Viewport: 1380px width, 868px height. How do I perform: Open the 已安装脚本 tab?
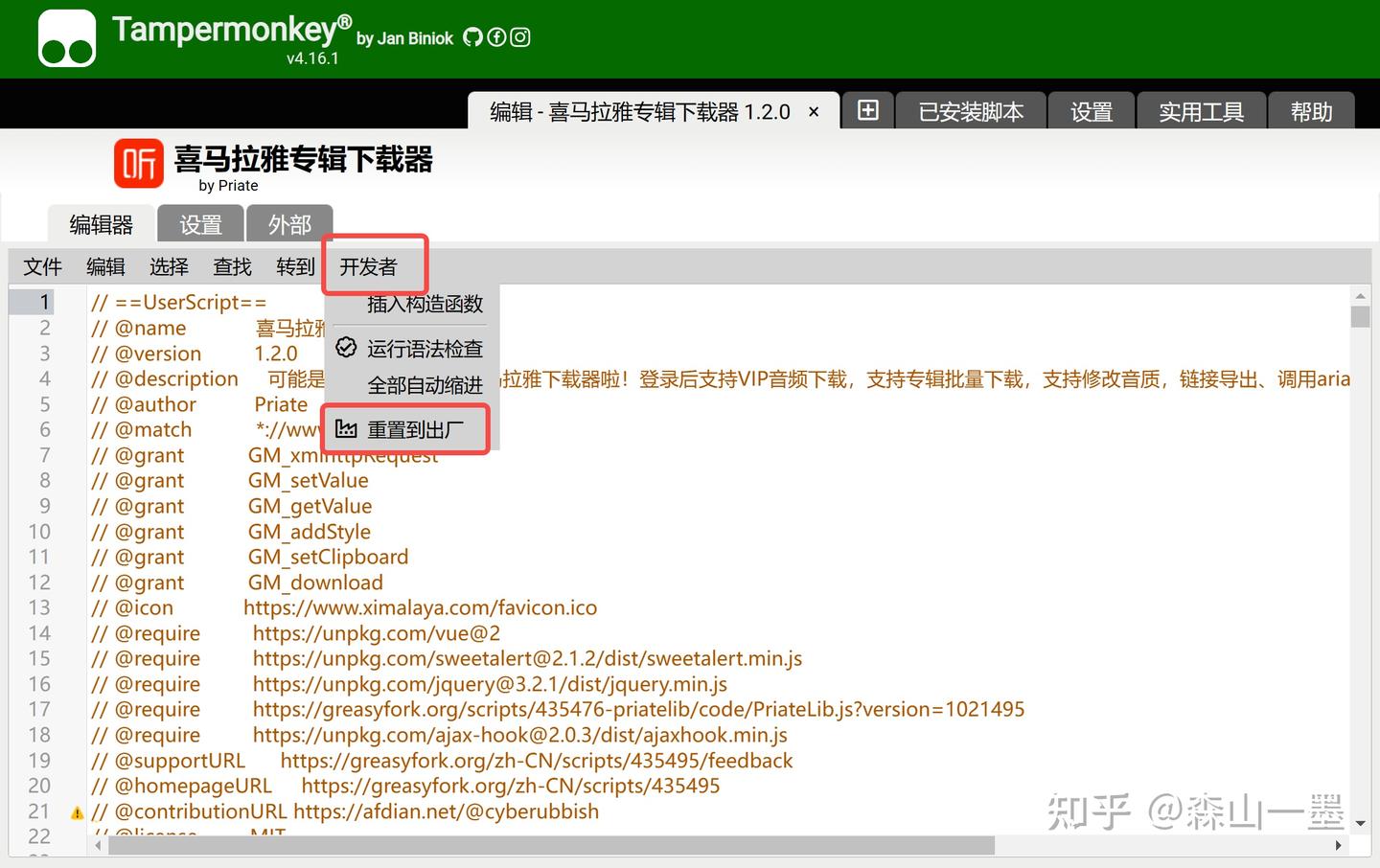coord(971,111)
